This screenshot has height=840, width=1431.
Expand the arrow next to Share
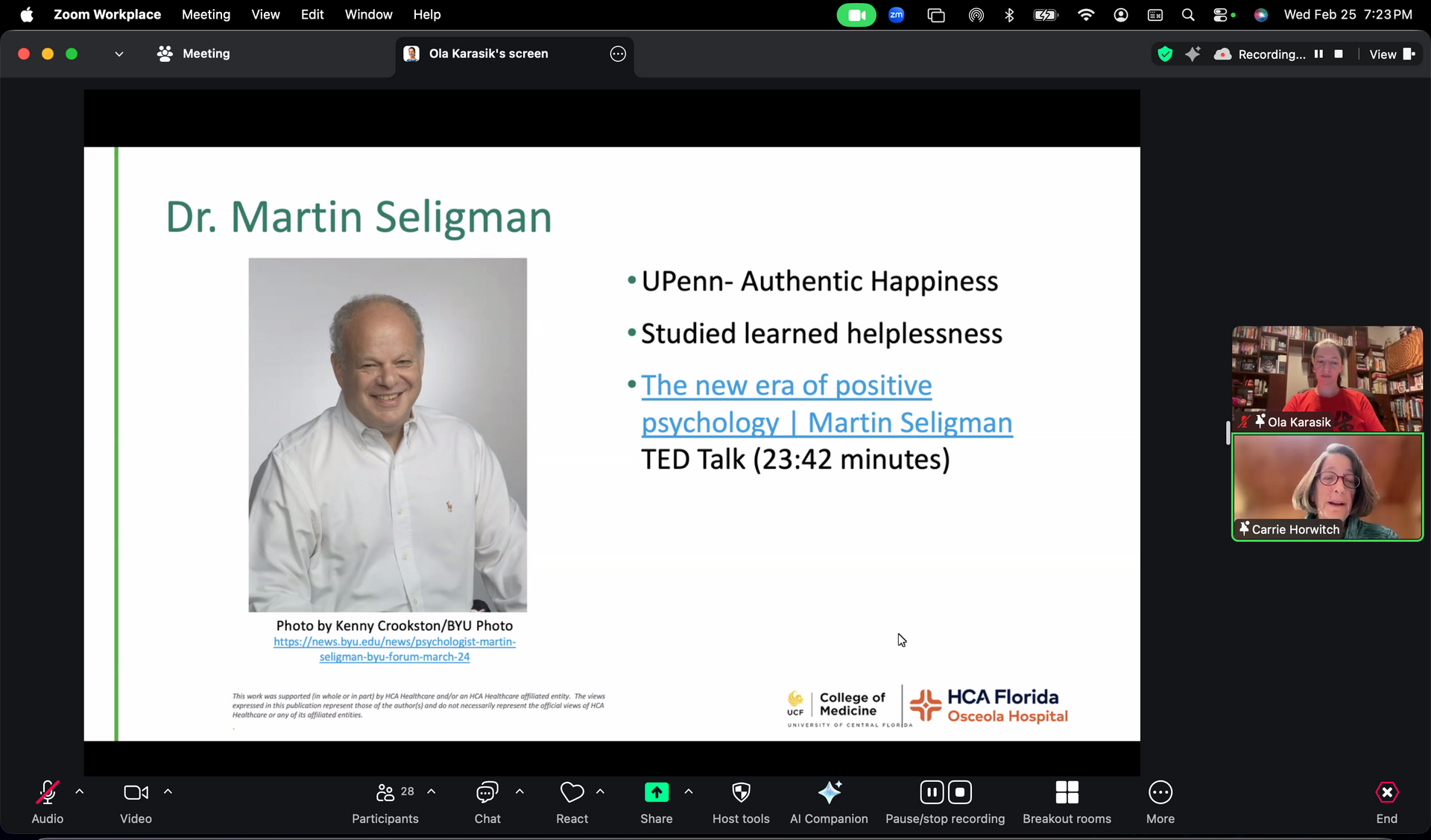[x=689, y=792]
